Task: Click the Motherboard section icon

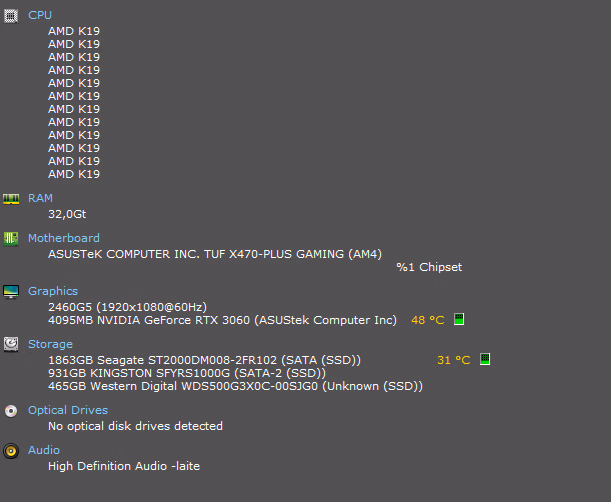Action: point(11,239)
